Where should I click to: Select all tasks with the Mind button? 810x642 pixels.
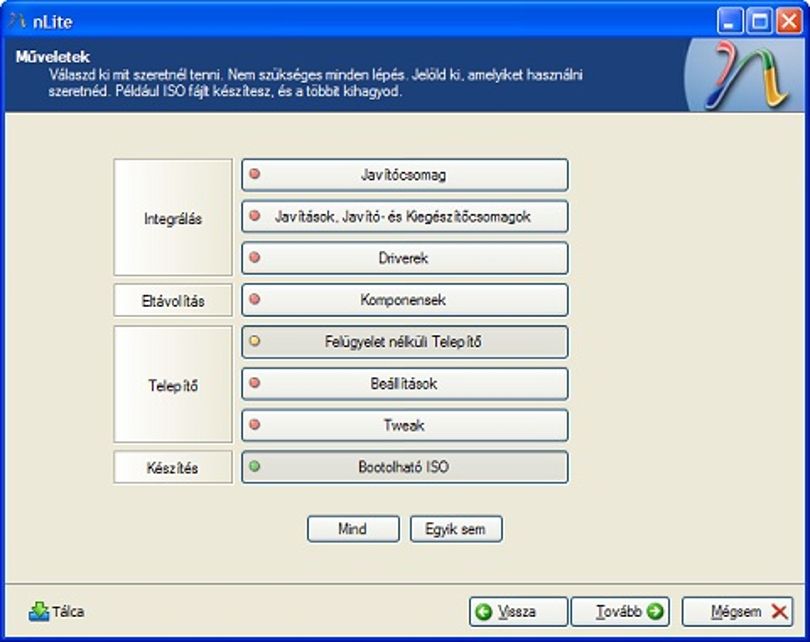[x=353, y=529]
